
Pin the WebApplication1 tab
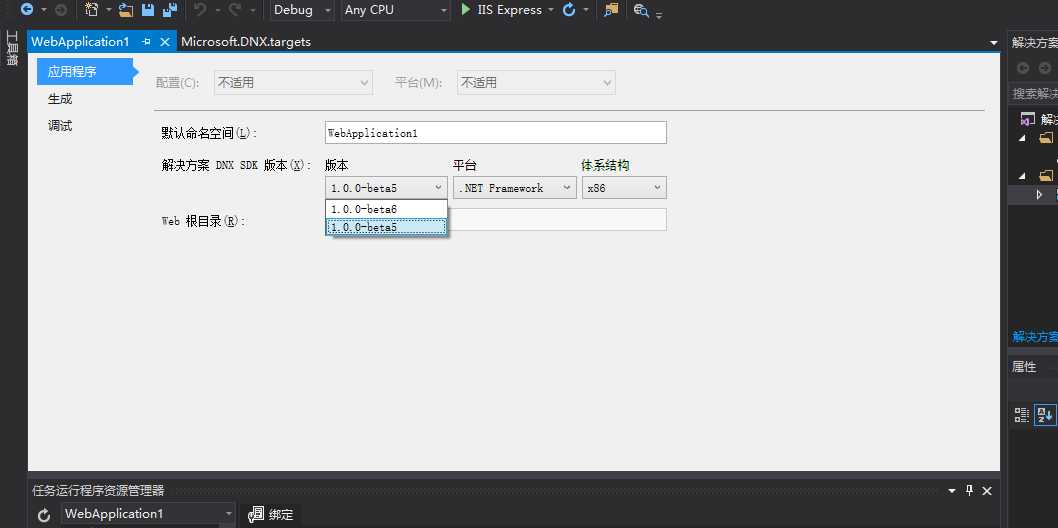pyautogui.click(x=146, y=42)
